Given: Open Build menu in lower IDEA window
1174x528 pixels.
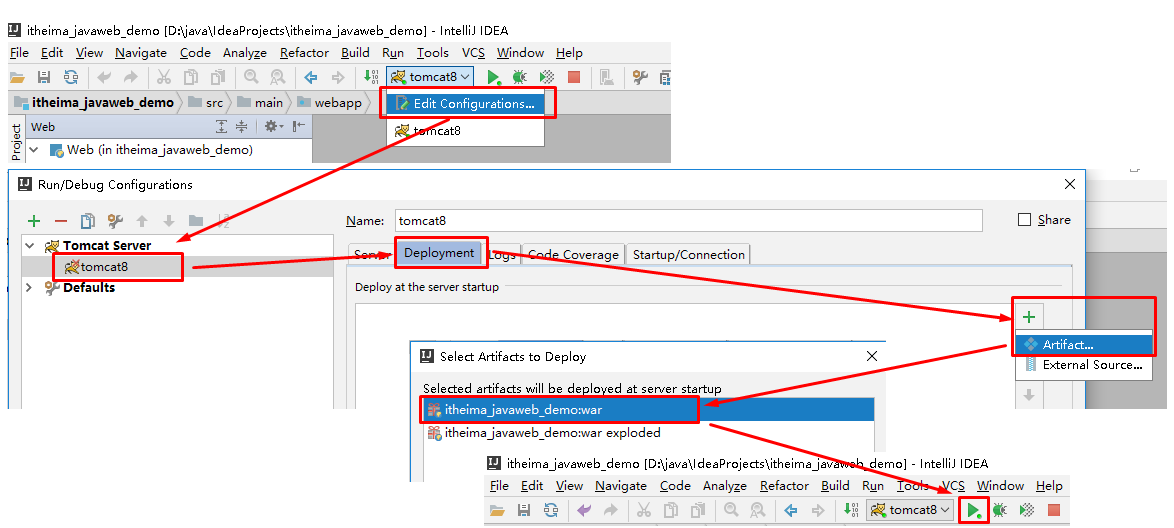Looking at the screenshot, I should [835, 486].
